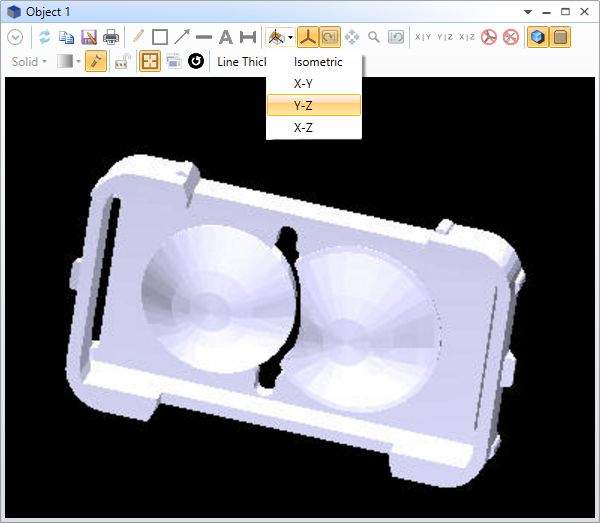The width and height of the screenshot is (600, 523).
Task: Select the H-shaped measure tool
Action: (x=248, y=37)
